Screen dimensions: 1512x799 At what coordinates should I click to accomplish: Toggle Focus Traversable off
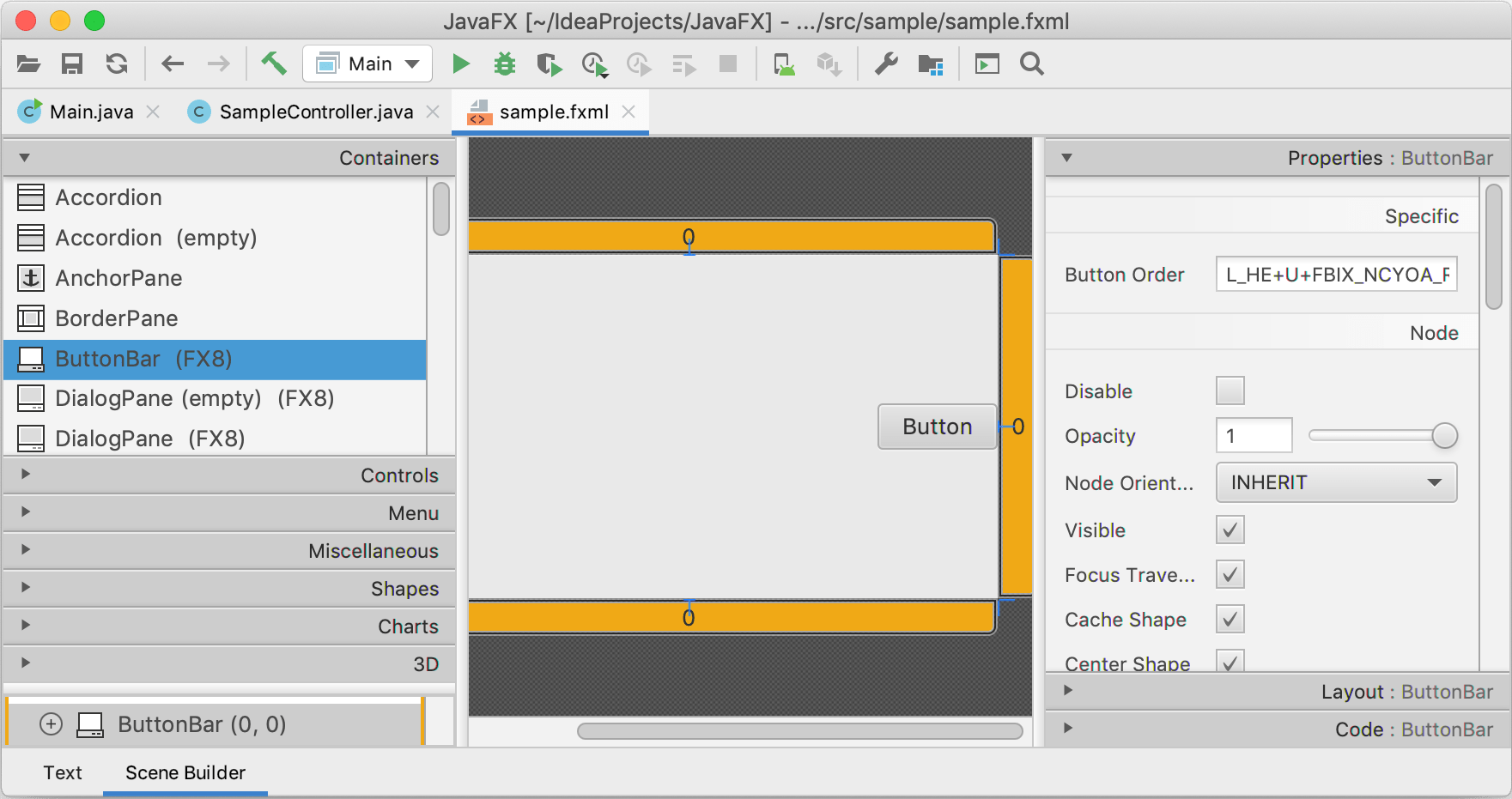pyautogui.click(x=1230, y=574)
